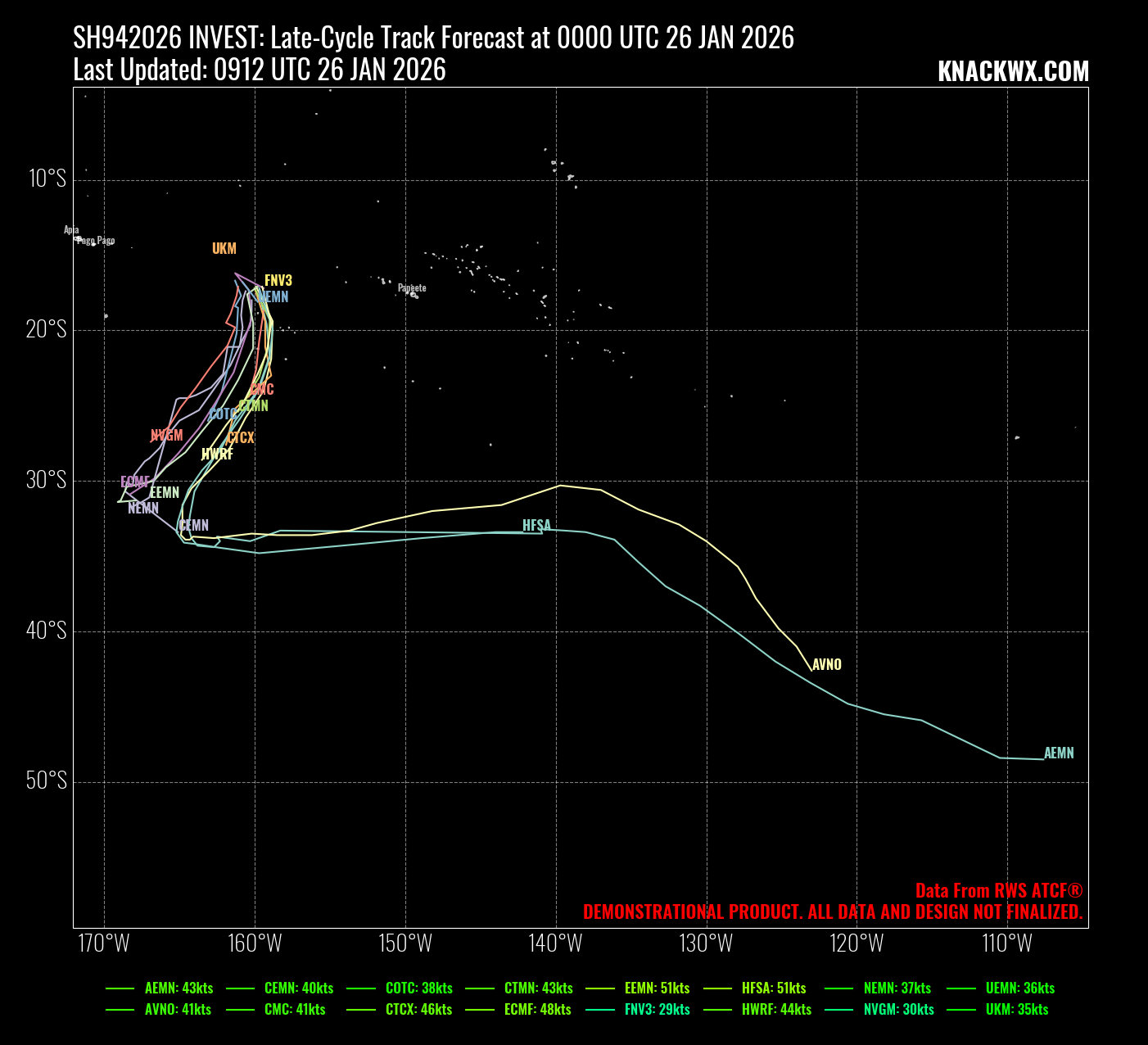Click the line swatch beside FNV3: 29kts
Image resolution: width=1148 pixels, height=1045 pixels.
click(x=599, y=1010)
